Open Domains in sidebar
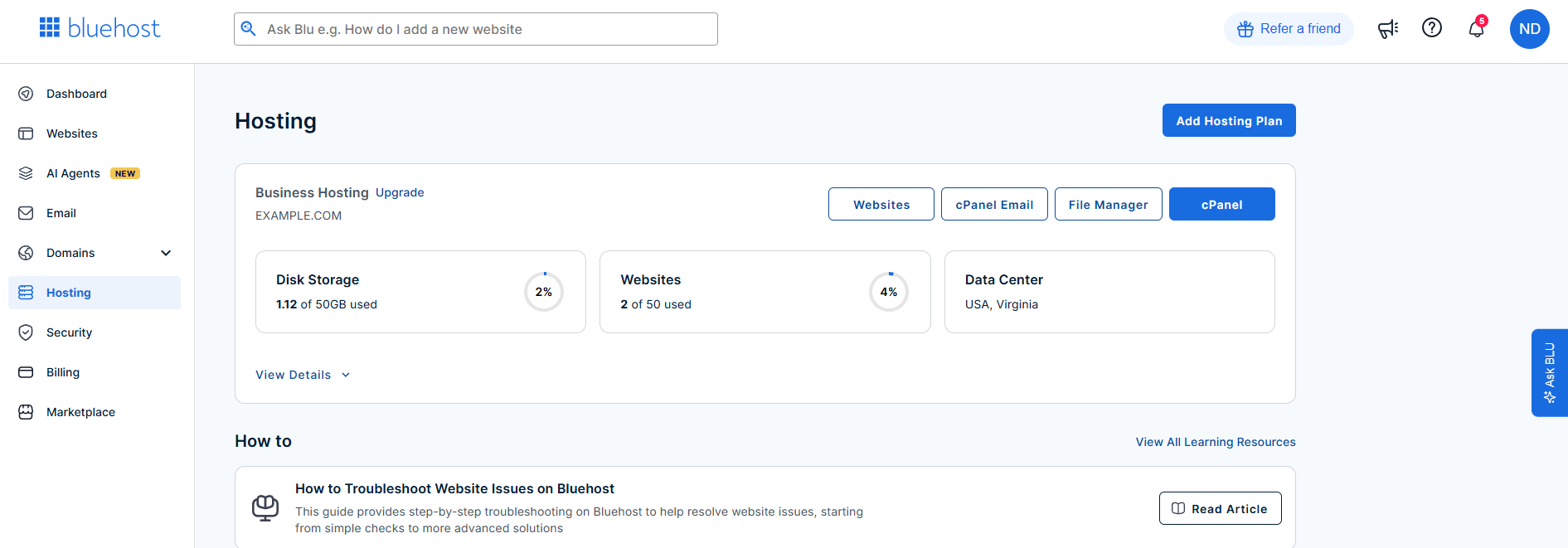Viewport: 1568px width, 548px height. 95,253
